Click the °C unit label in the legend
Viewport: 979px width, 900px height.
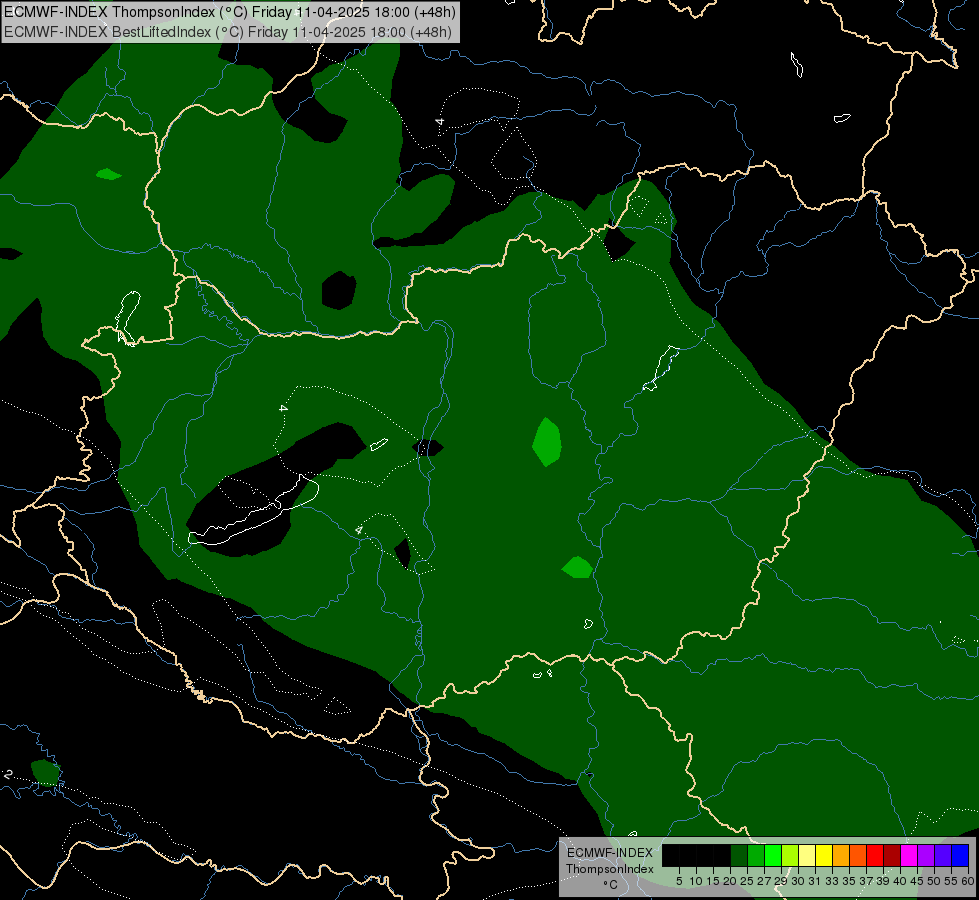[611, 885]
